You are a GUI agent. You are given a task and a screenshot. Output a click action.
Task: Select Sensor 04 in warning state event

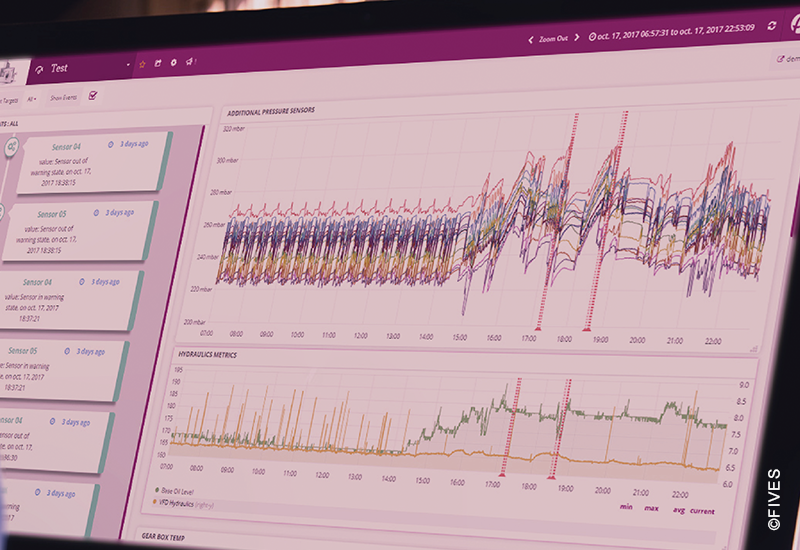pos(66,300)
